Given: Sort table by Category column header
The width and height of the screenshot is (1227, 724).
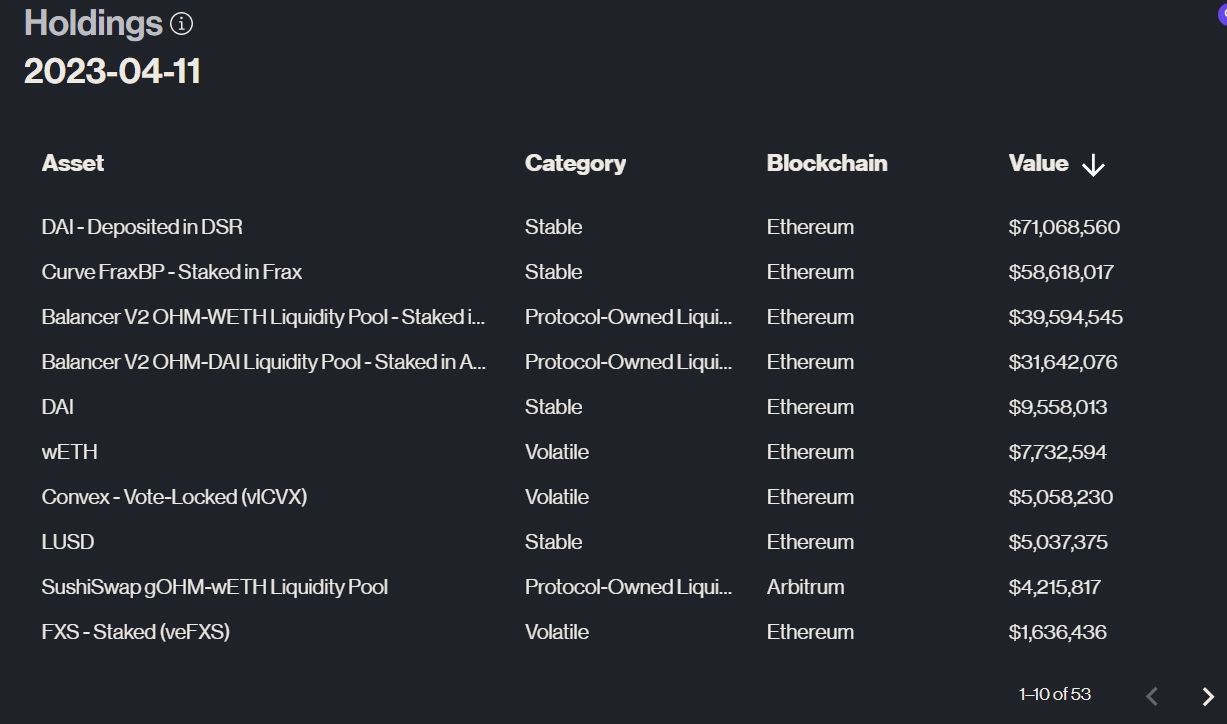Looking at the screenshot, I should [575, 163].
